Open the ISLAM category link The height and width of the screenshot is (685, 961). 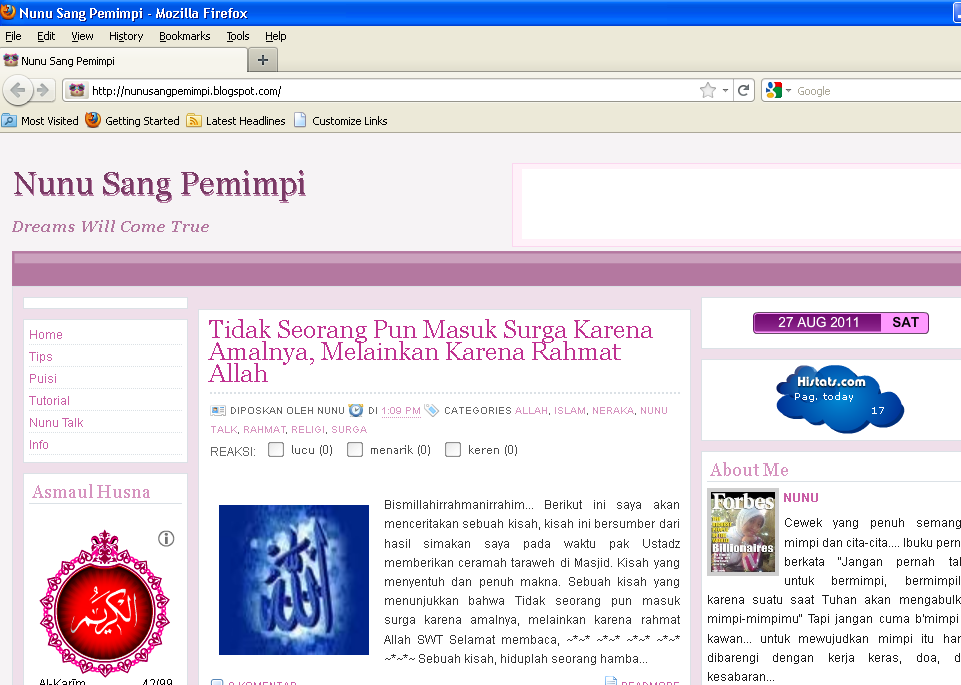tap(570, 411)
